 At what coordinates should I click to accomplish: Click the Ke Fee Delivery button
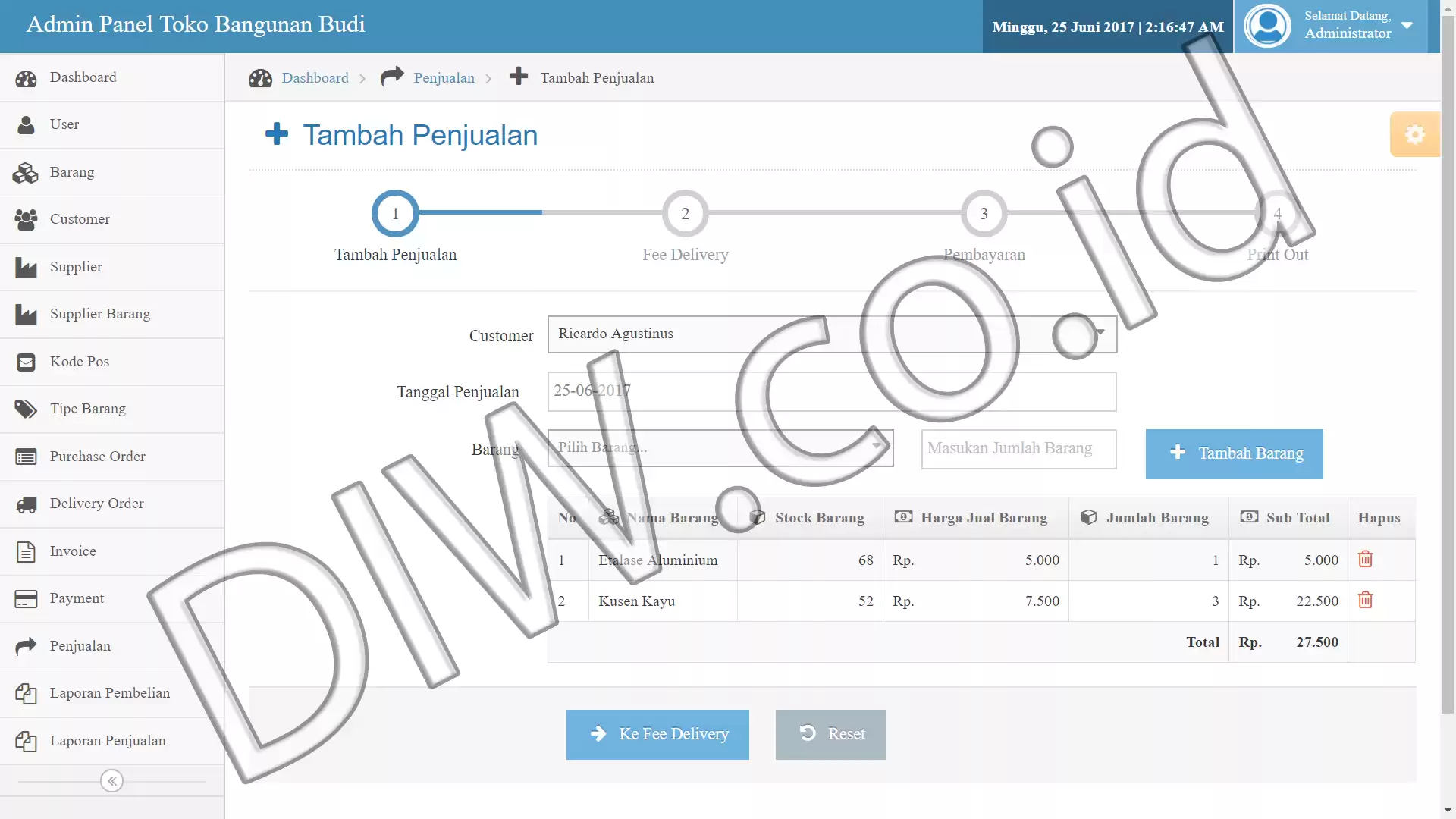(657, 734)
